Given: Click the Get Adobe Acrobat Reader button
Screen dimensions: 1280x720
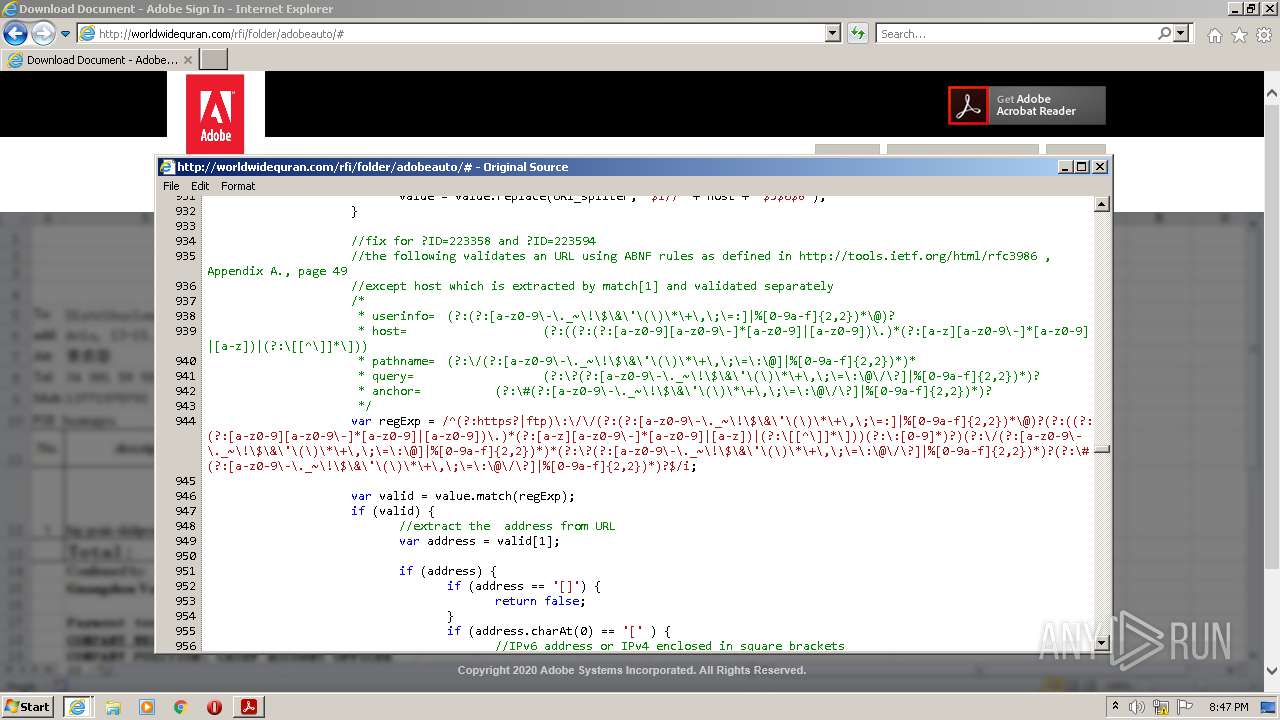Looking at the screenshot, I should [x=1027, y=105].
